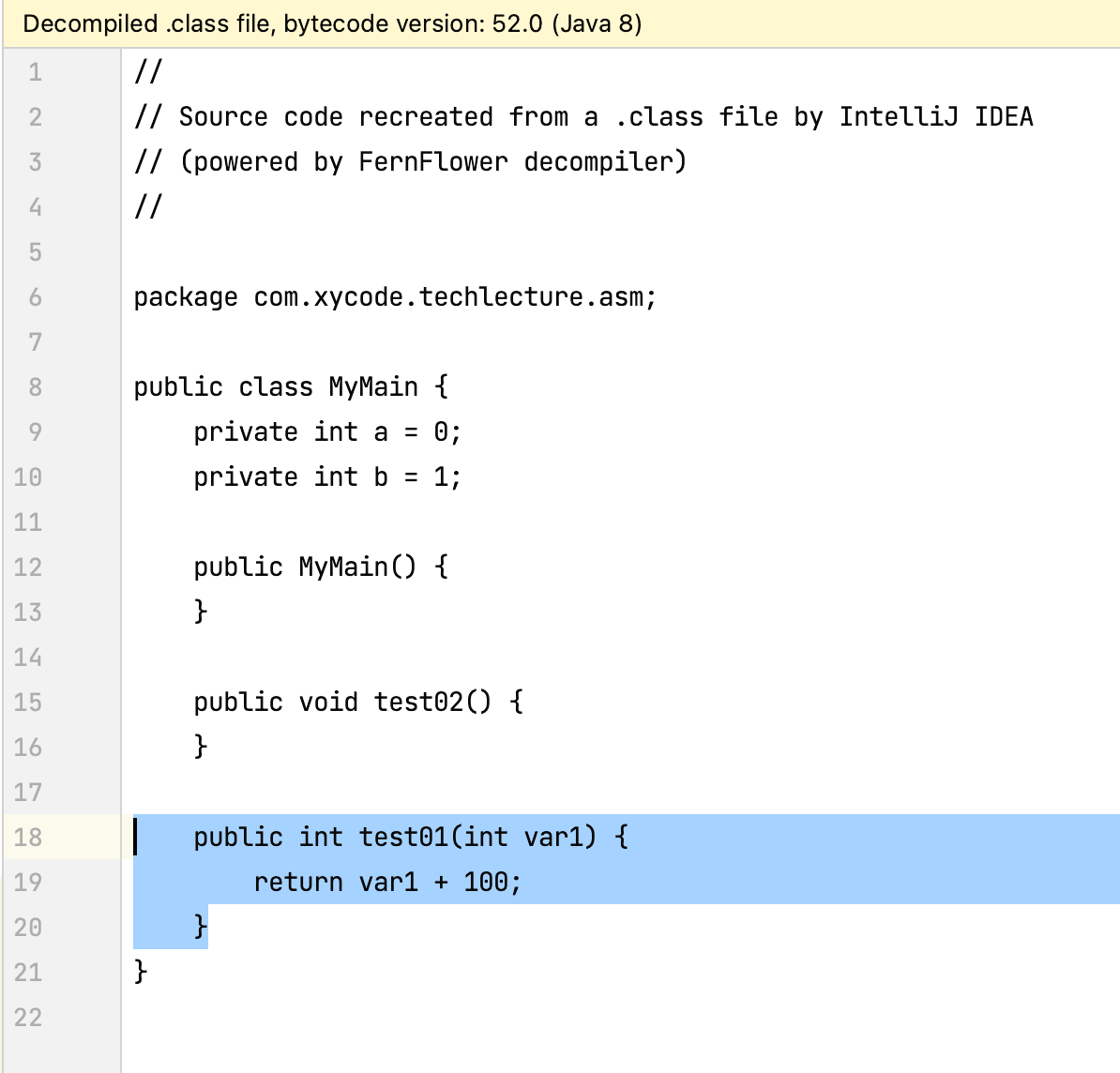Click the closing brace of the test02 method
Image resolution: width=1120 pixels, height=1073 pixels.
pyautogui.click(x=200, y=746)
